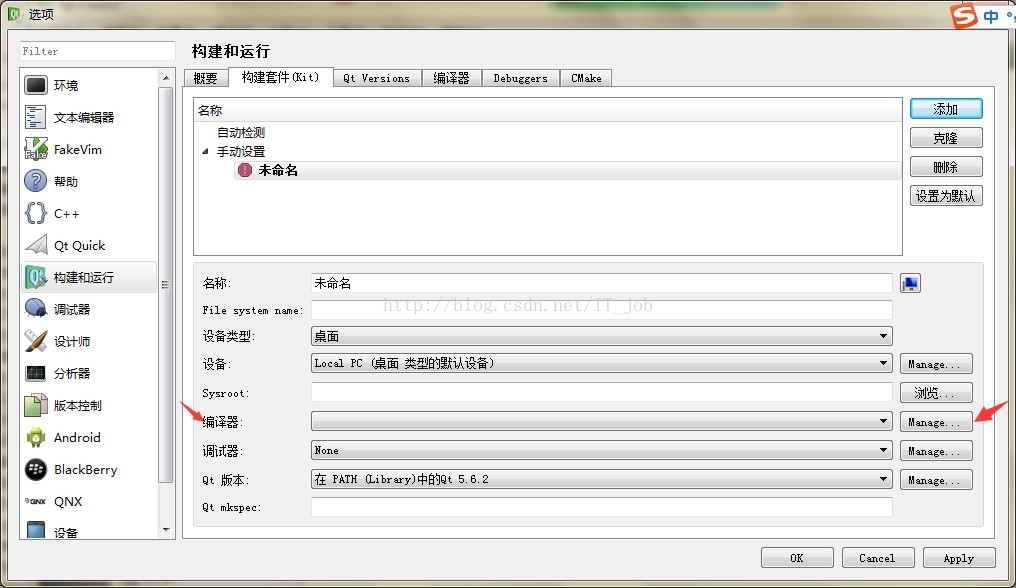Collapse the 手动设置 tree node
Image resolution: width=1016 pixels, height=588 pixels.
coord(205,151)
